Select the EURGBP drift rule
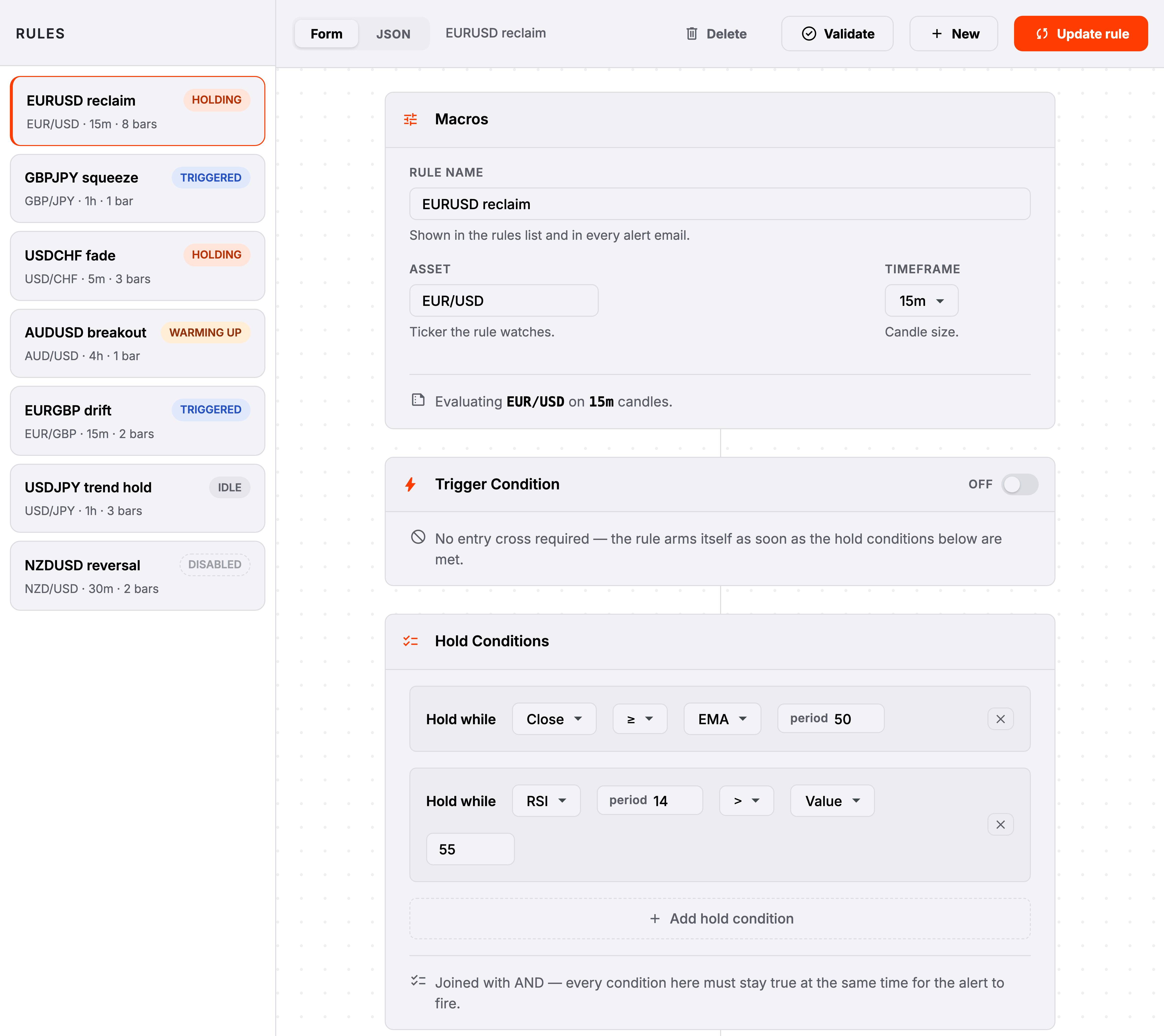This screenshot has width=1164, height=1036. [138, 421]
